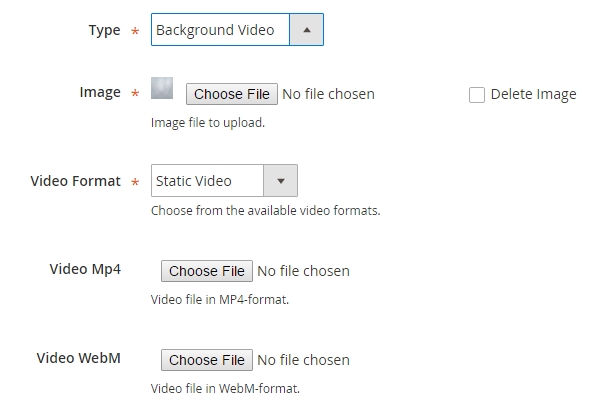
Task: Choose a file for Video Mp4
Action: point(207,271)
